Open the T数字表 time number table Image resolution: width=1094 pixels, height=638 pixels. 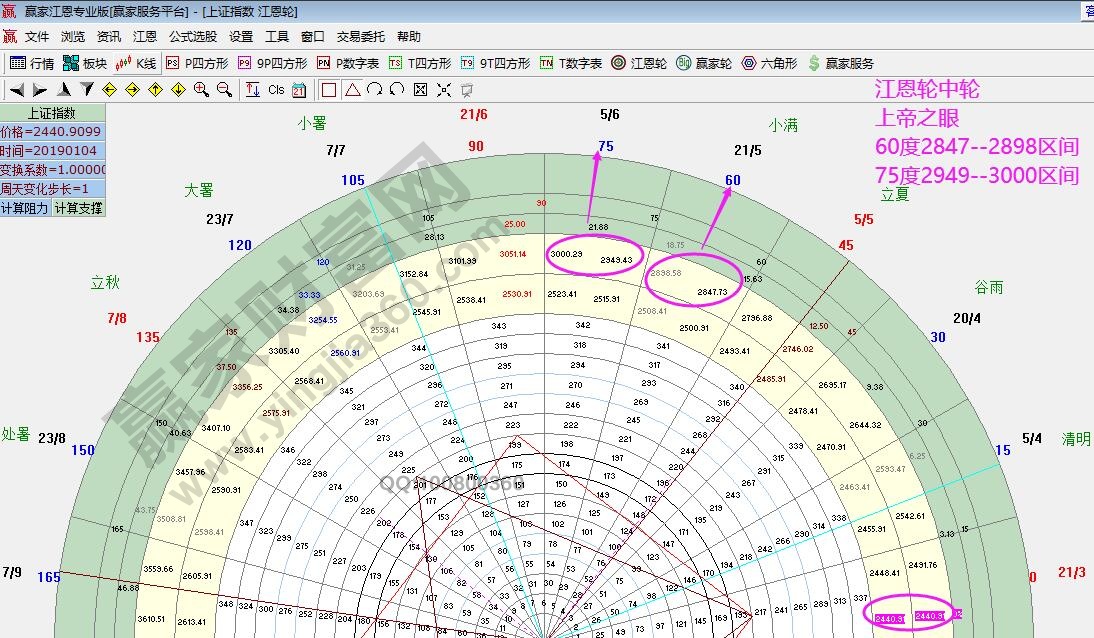coord(560,62)
